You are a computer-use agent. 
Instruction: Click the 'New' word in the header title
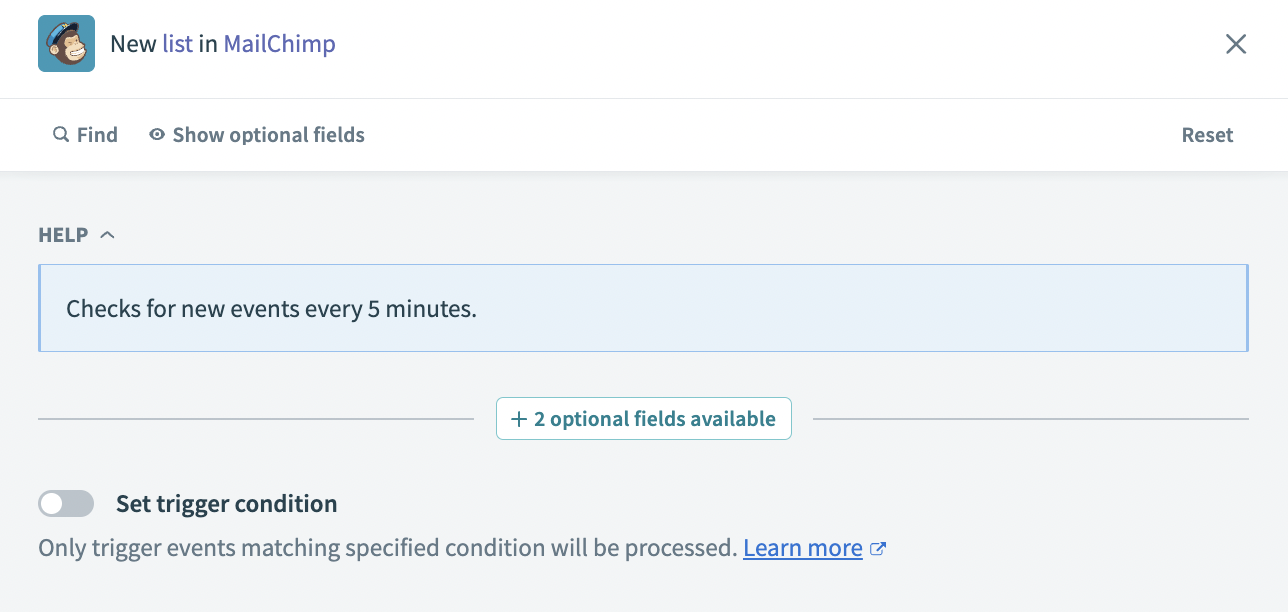coord(133,44)
